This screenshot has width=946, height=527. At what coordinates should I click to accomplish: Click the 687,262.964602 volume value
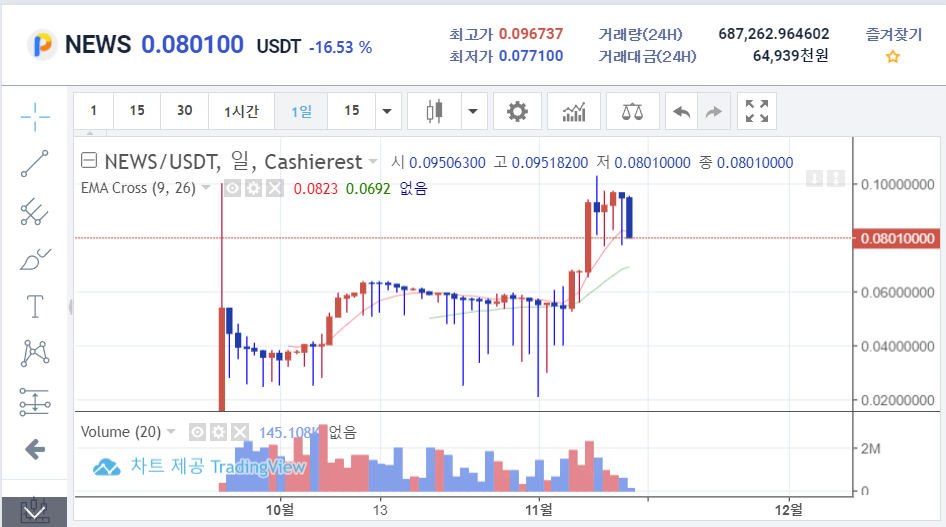773,34
